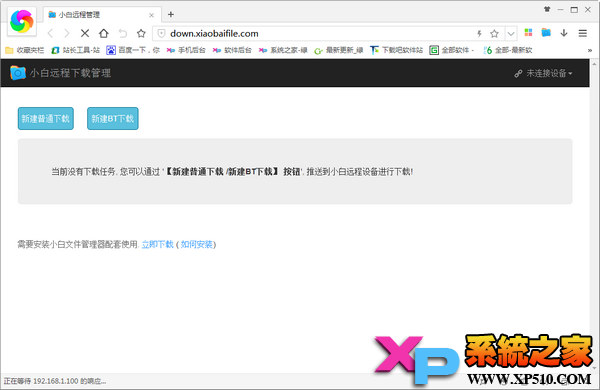This screenshot has height=390, width=600.
Task: Open the downloads arrow icon
Action: tap(564, 33)
